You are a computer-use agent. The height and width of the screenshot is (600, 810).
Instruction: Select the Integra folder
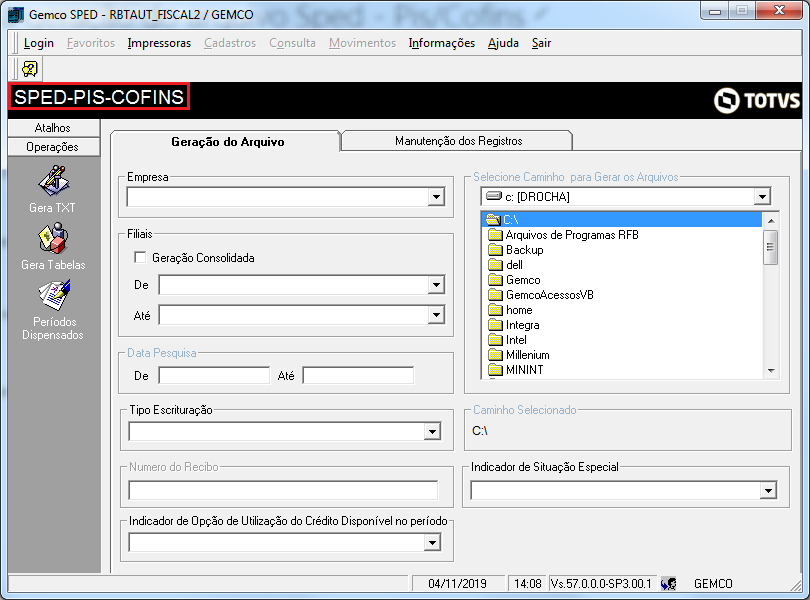click(514, 325)
